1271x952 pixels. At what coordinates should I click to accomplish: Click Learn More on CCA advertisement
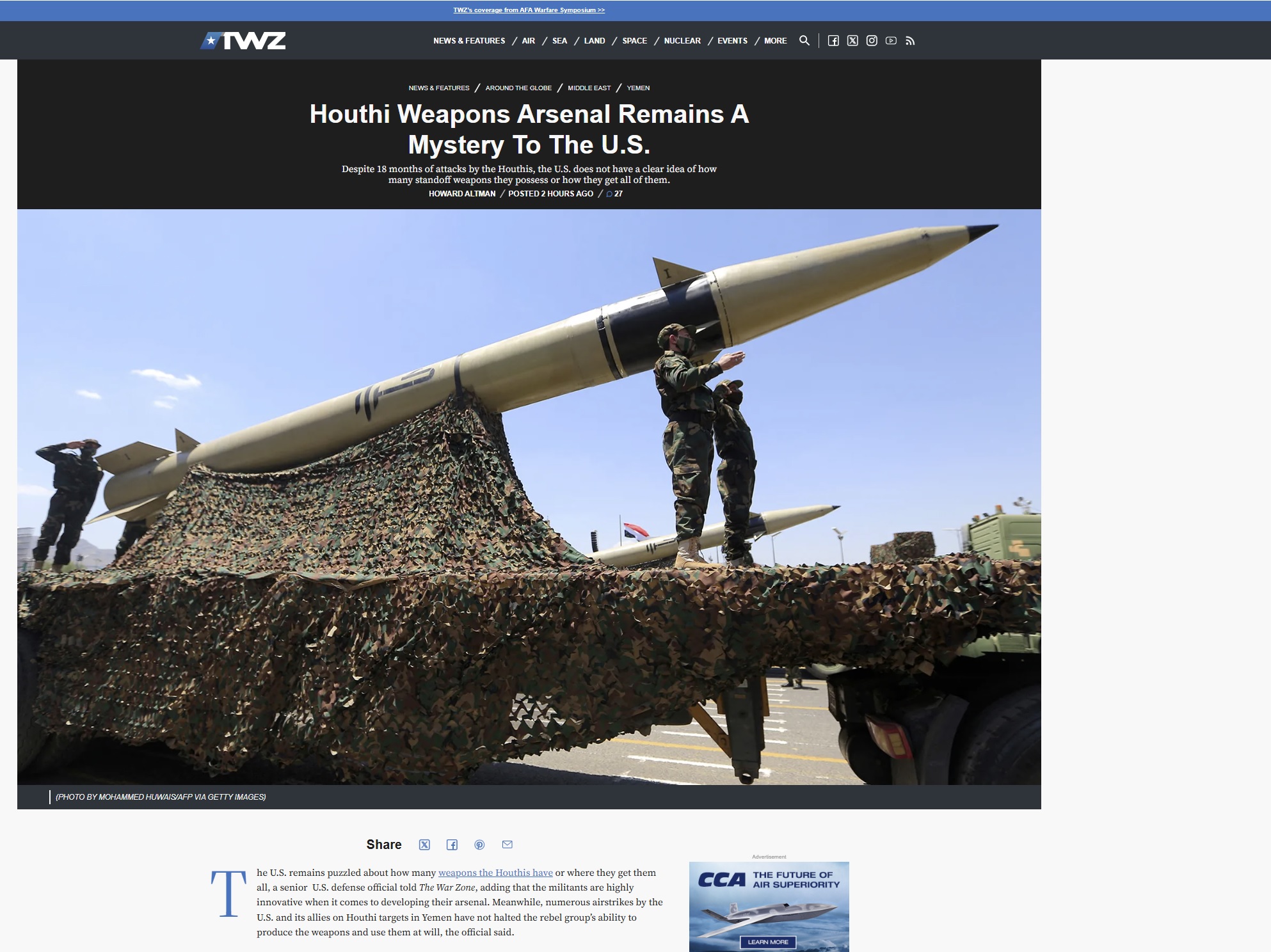[x=768, y=942]
